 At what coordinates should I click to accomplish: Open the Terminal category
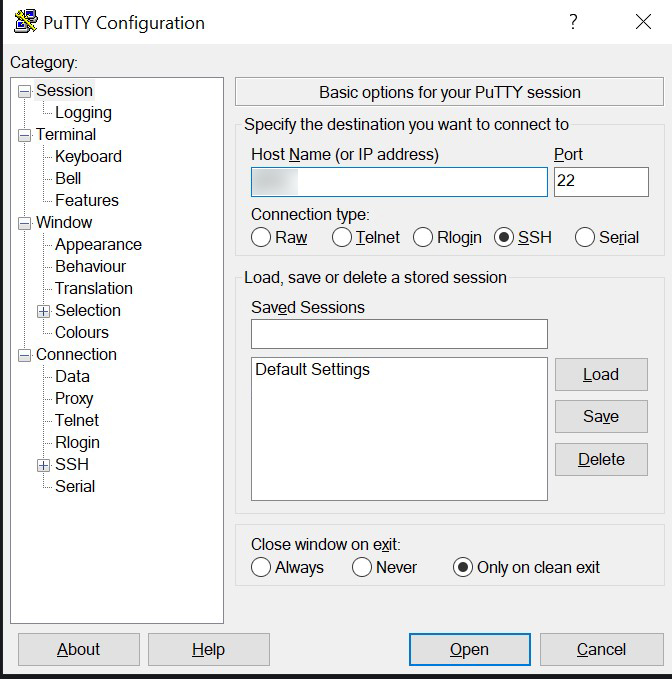tap(66, 135)
